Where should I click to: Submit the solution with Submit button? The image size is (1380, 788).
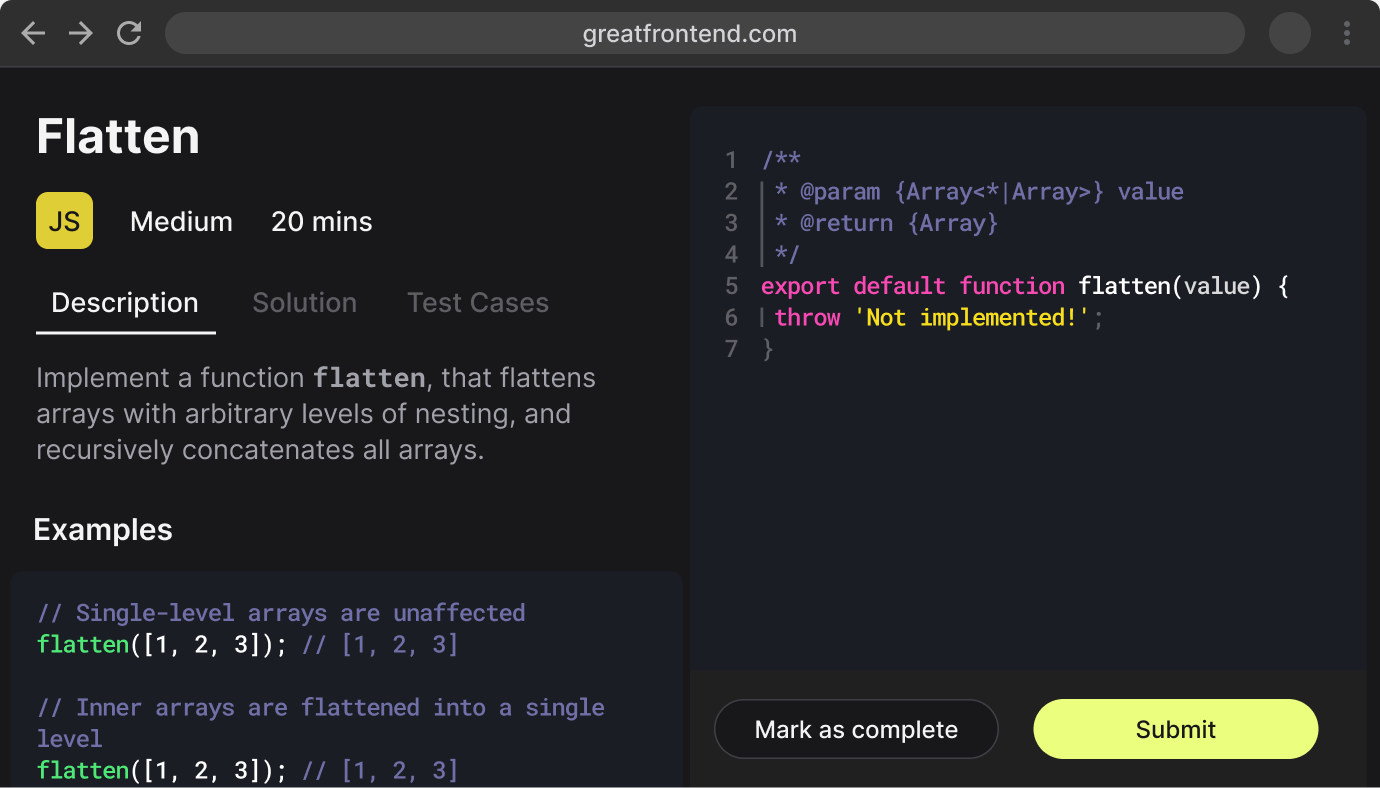(1176, 729)
